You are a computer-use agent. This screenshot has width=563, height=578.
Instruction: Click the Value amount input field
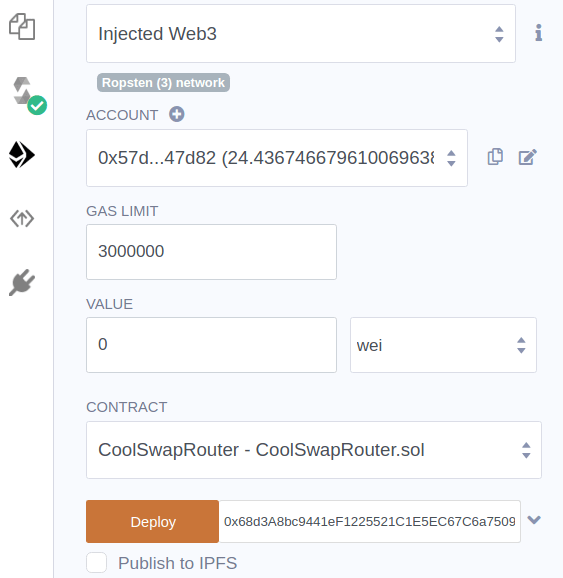(x=211, y=345)
